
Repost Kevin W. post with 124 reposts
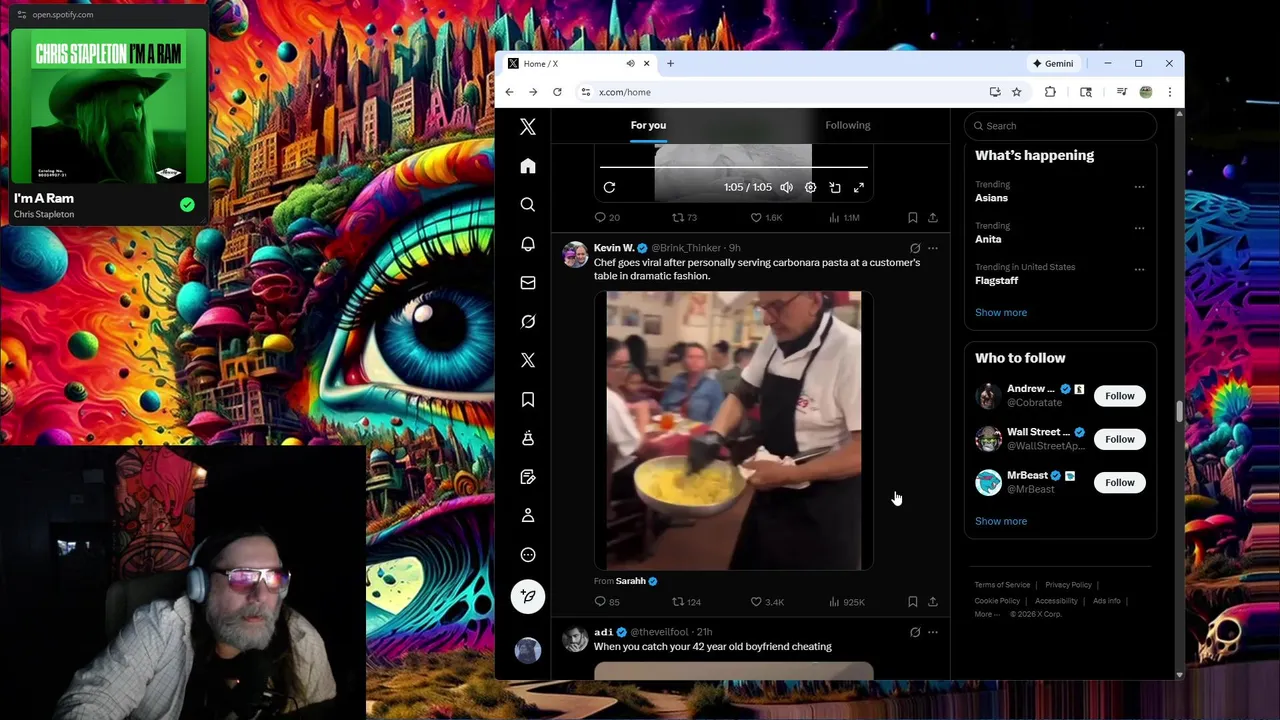coord(686,602)
